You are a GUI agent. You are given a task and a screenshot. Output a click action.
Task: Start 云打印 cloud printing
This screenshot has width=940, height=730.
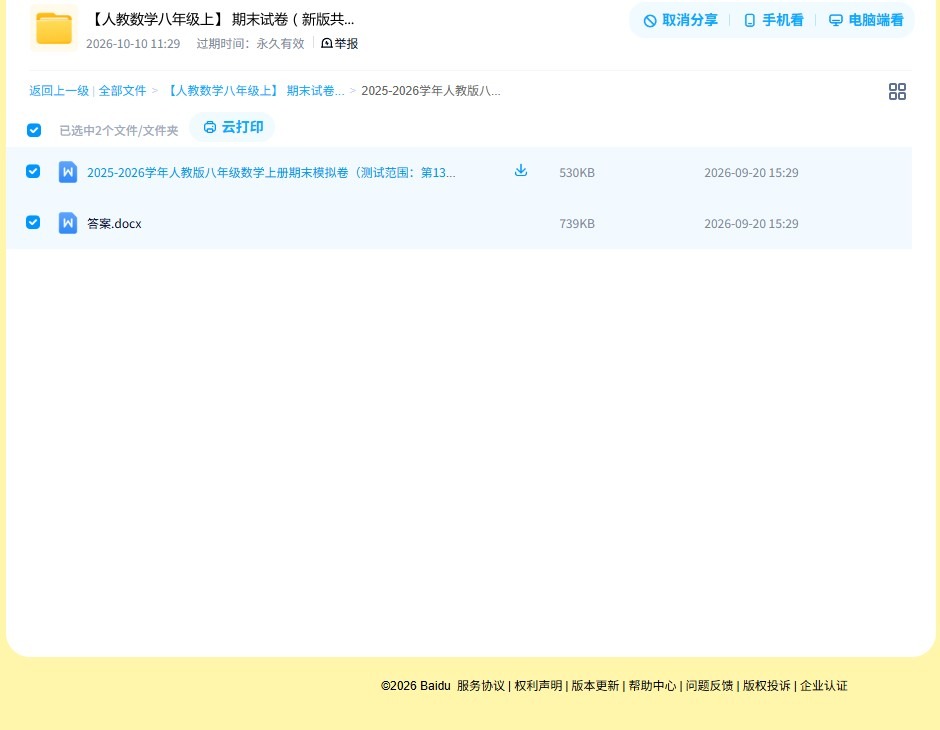(233, 127)
